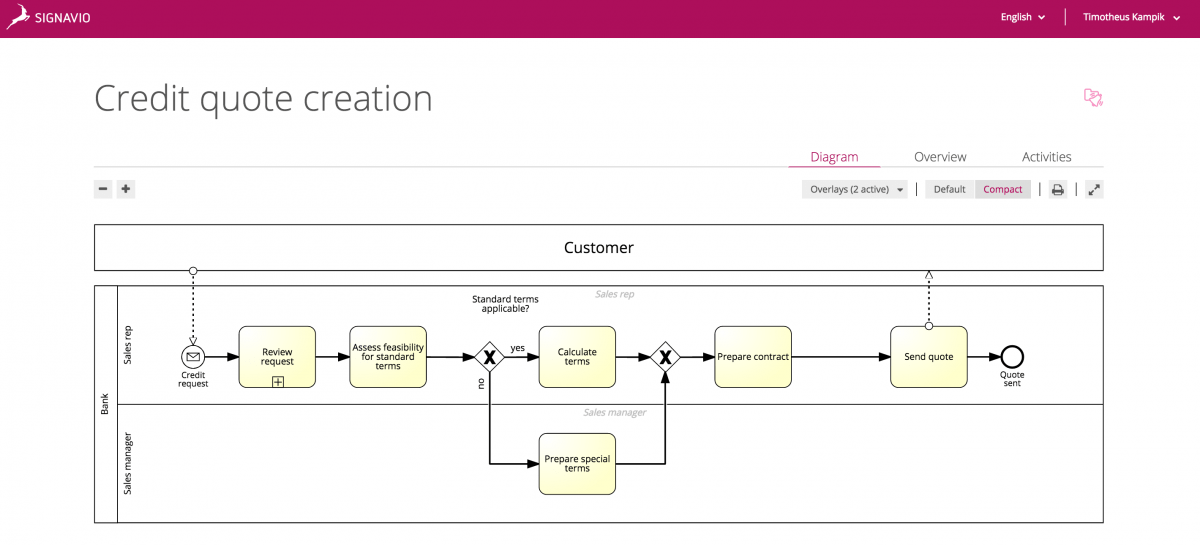The height and width of the screenshot is (545, 1200).
Task: Print the diagram using printer icon
Action: (1057, 189)
